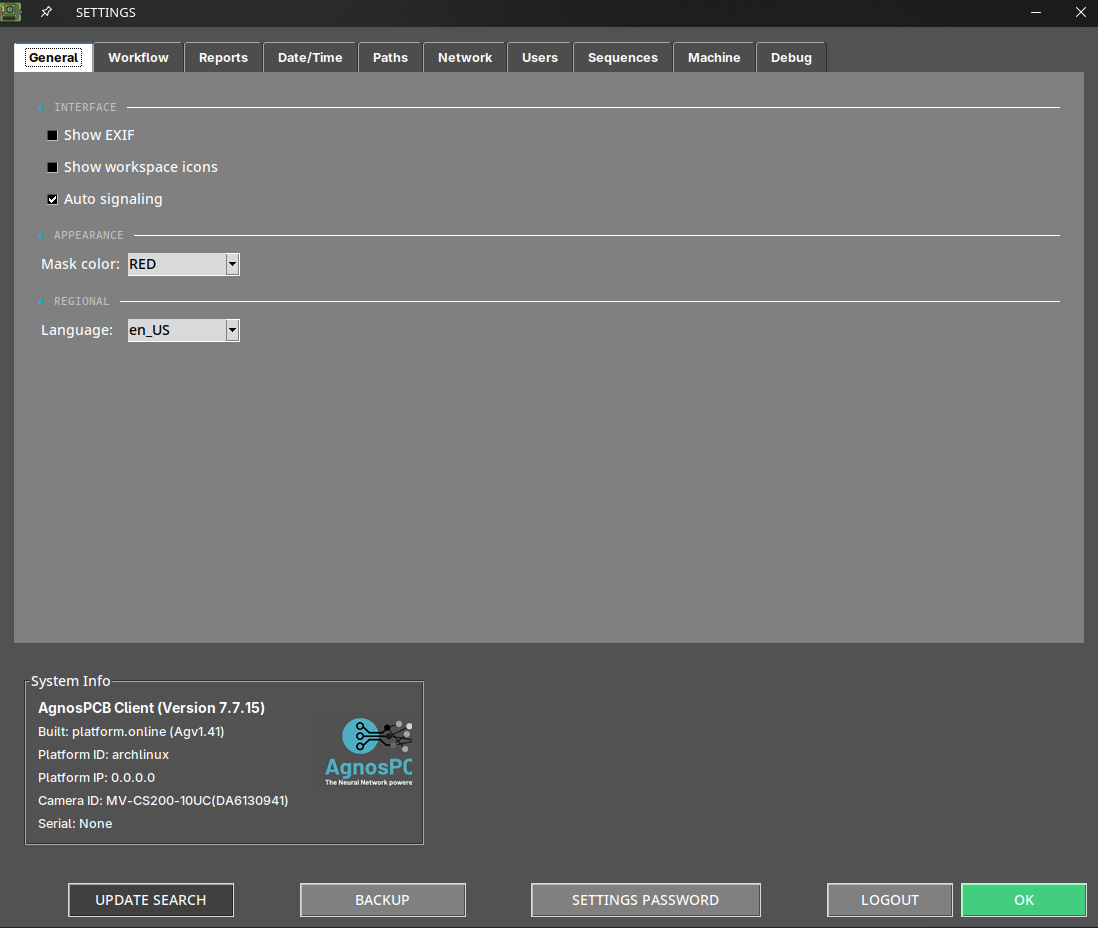Open the Debug tab
The height and width of the screenshot is (928, 1098).
click(x=791, y=57)
